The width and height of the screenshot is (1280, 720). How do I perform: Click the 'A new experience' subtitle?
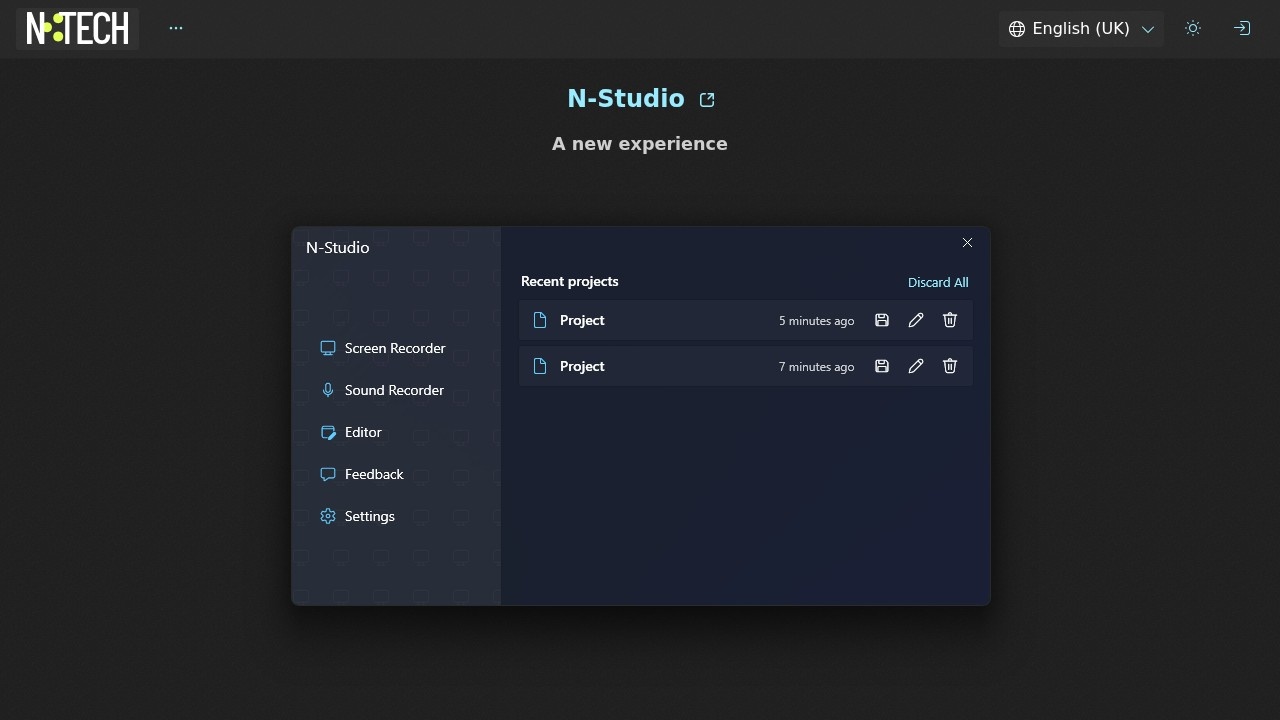tap(640, 143)
